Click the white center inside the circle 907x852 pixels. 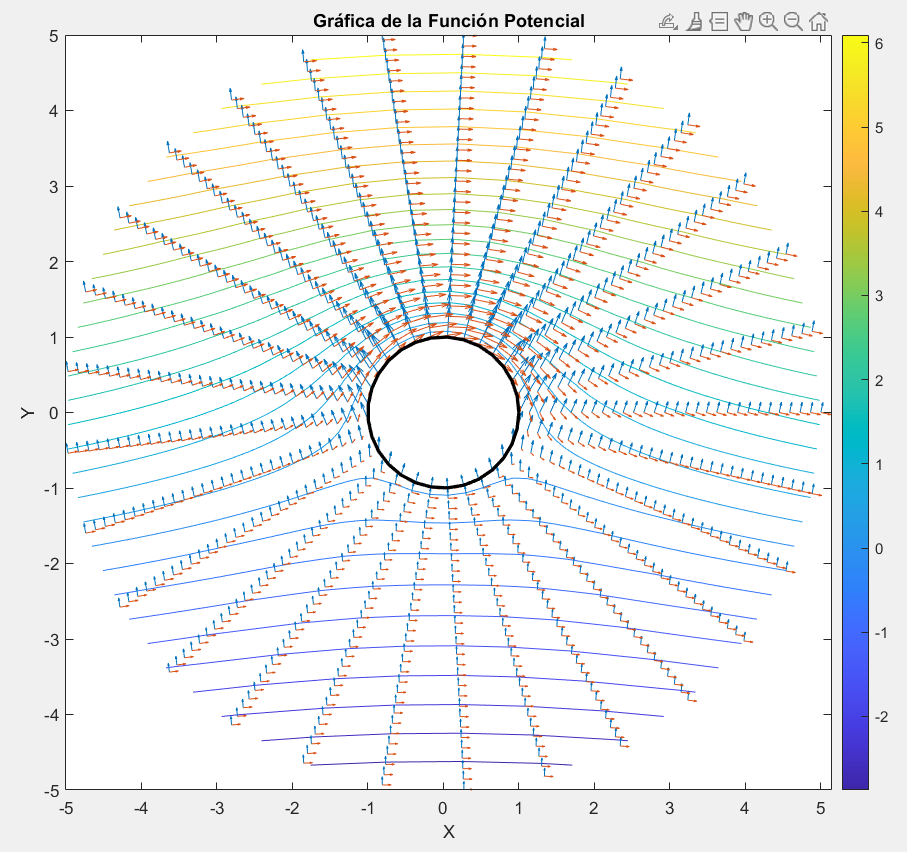tap(444, 413)
